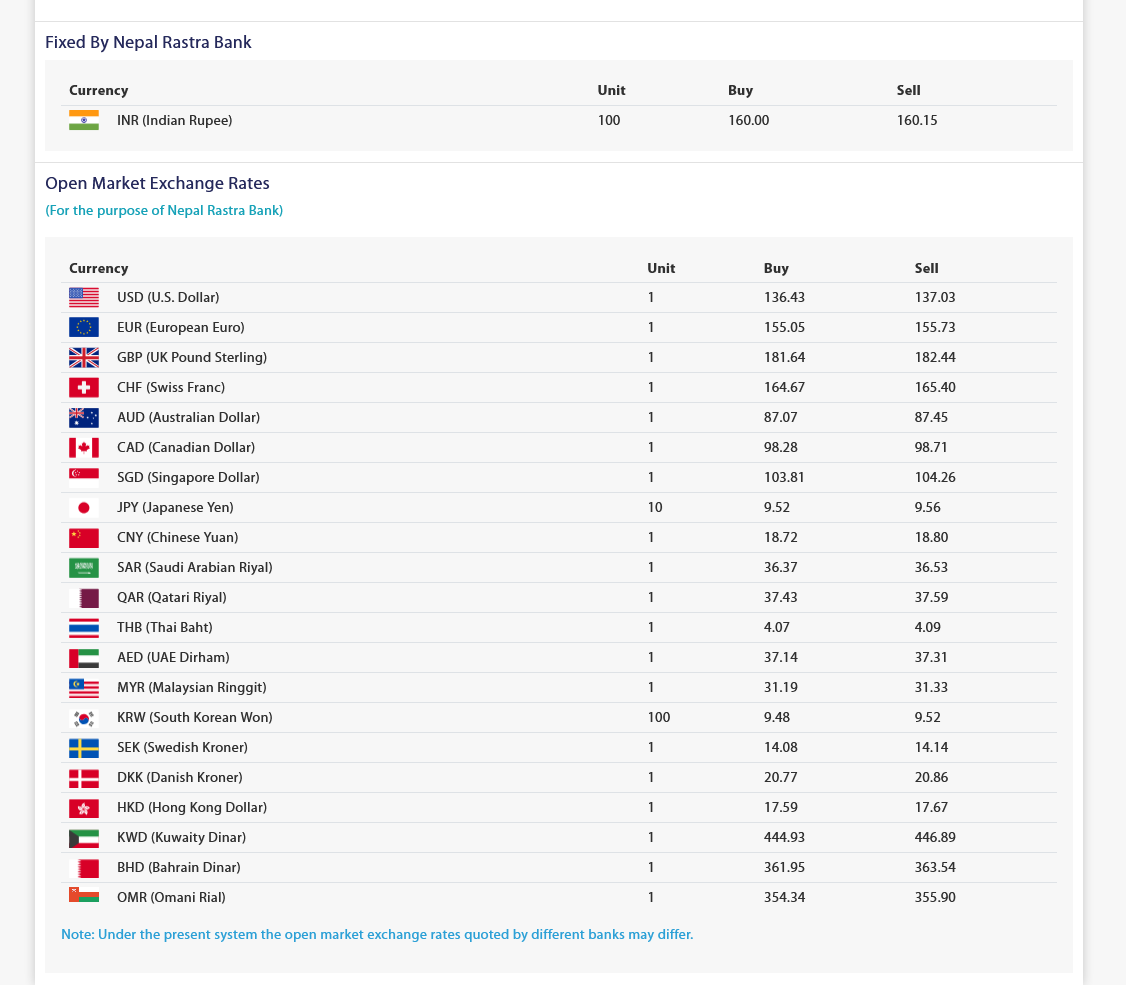
Task: Click the Japanese flag icon
Action: 84,507
